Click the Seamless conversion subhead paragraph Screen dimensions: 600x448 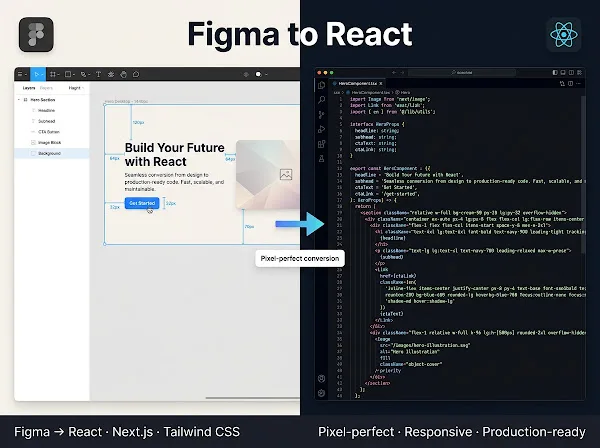pyautogui.click(x=174, y=182)
